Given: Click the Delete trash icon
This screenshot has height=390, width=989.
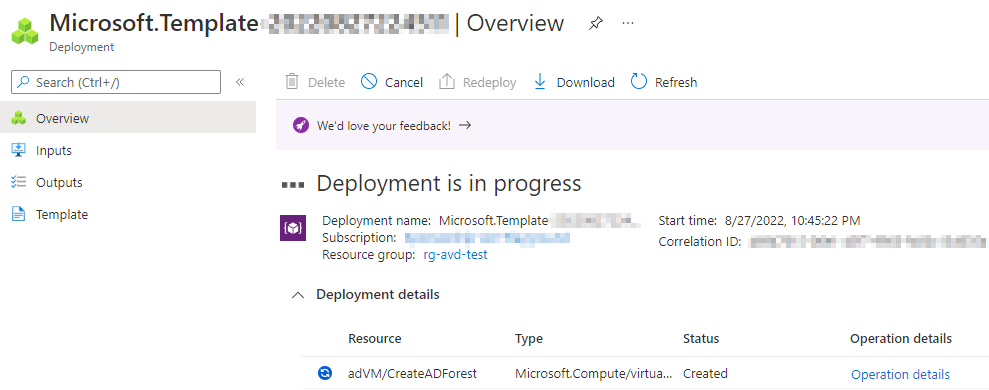Looking at the screenshot, I should tap(291, 82).
